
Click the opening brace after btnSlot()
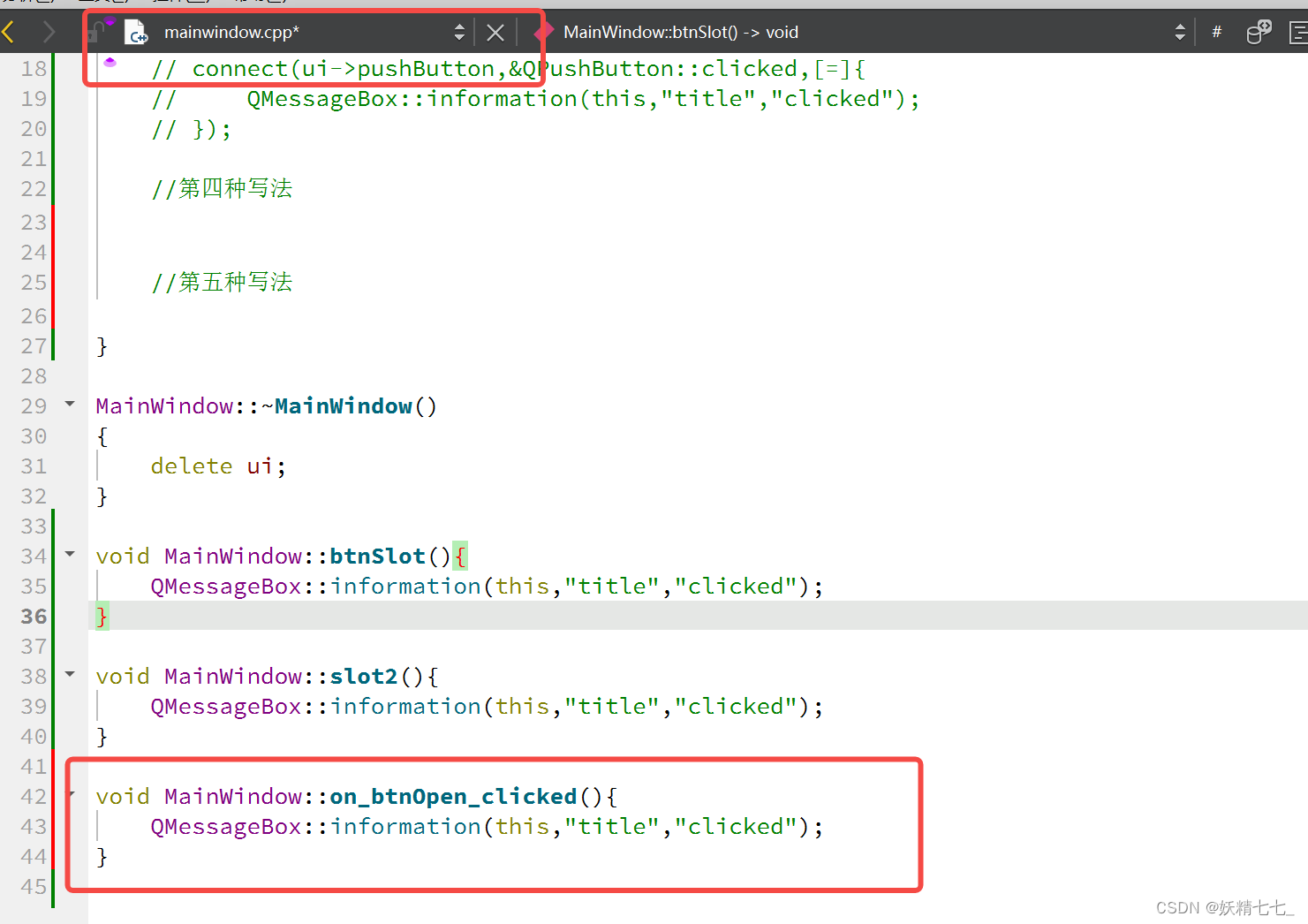click(x=459, y=556)
